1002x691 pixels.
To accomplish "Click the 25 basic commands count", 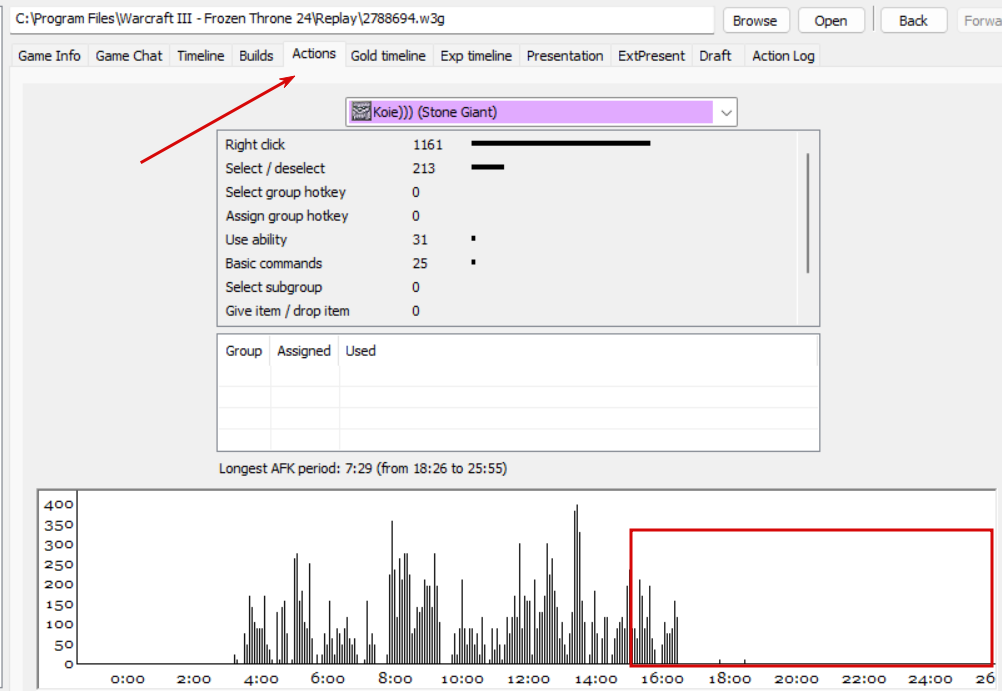I will point(420,263).
